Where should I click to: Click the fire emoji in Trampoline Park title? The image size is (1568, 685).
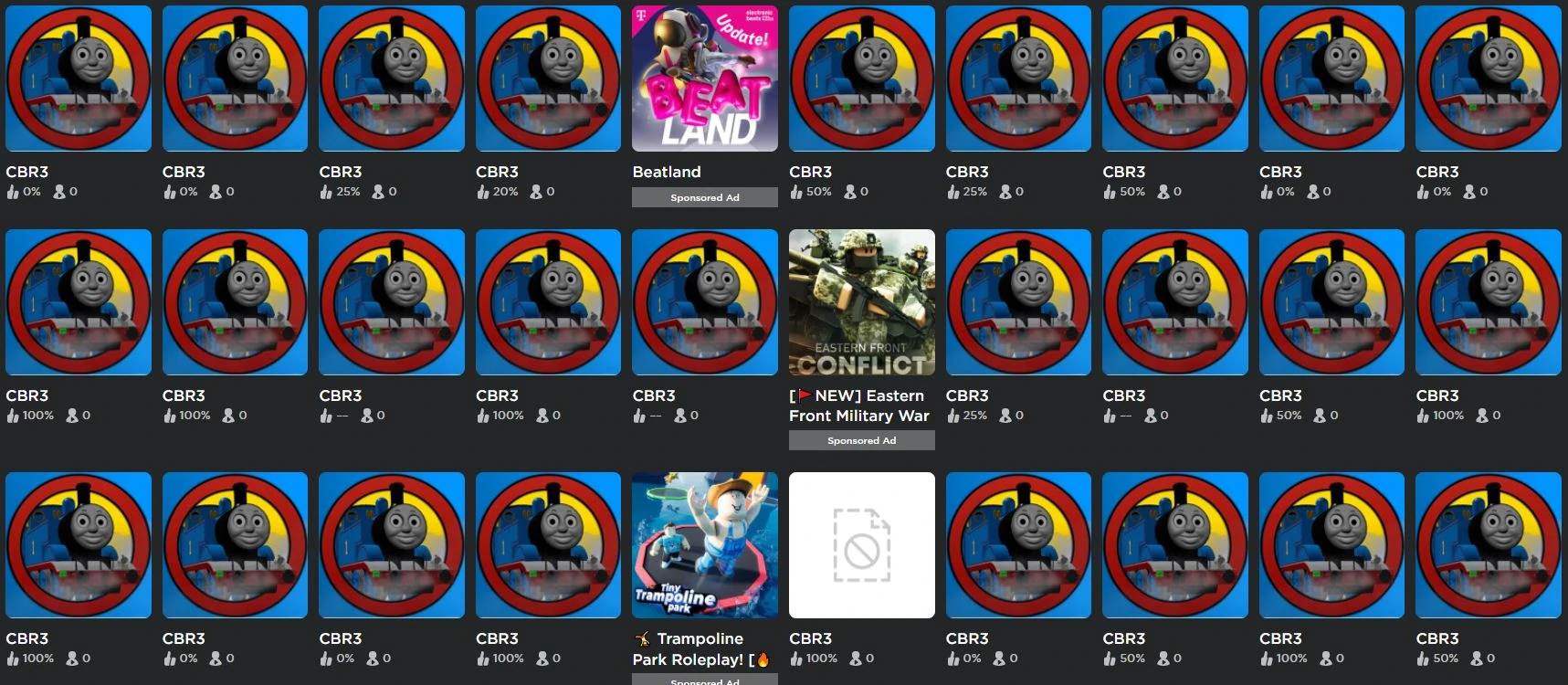click(763, 659)
